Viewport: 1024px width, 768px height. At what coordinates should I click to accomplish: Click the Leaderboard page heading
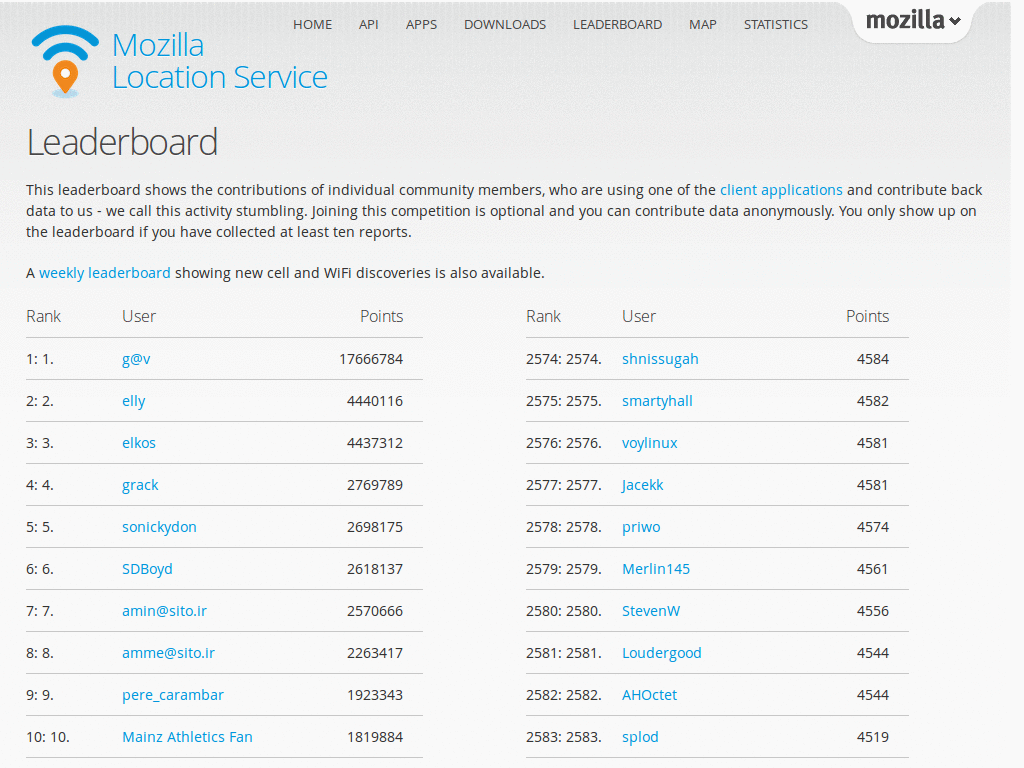pos(122,142)
